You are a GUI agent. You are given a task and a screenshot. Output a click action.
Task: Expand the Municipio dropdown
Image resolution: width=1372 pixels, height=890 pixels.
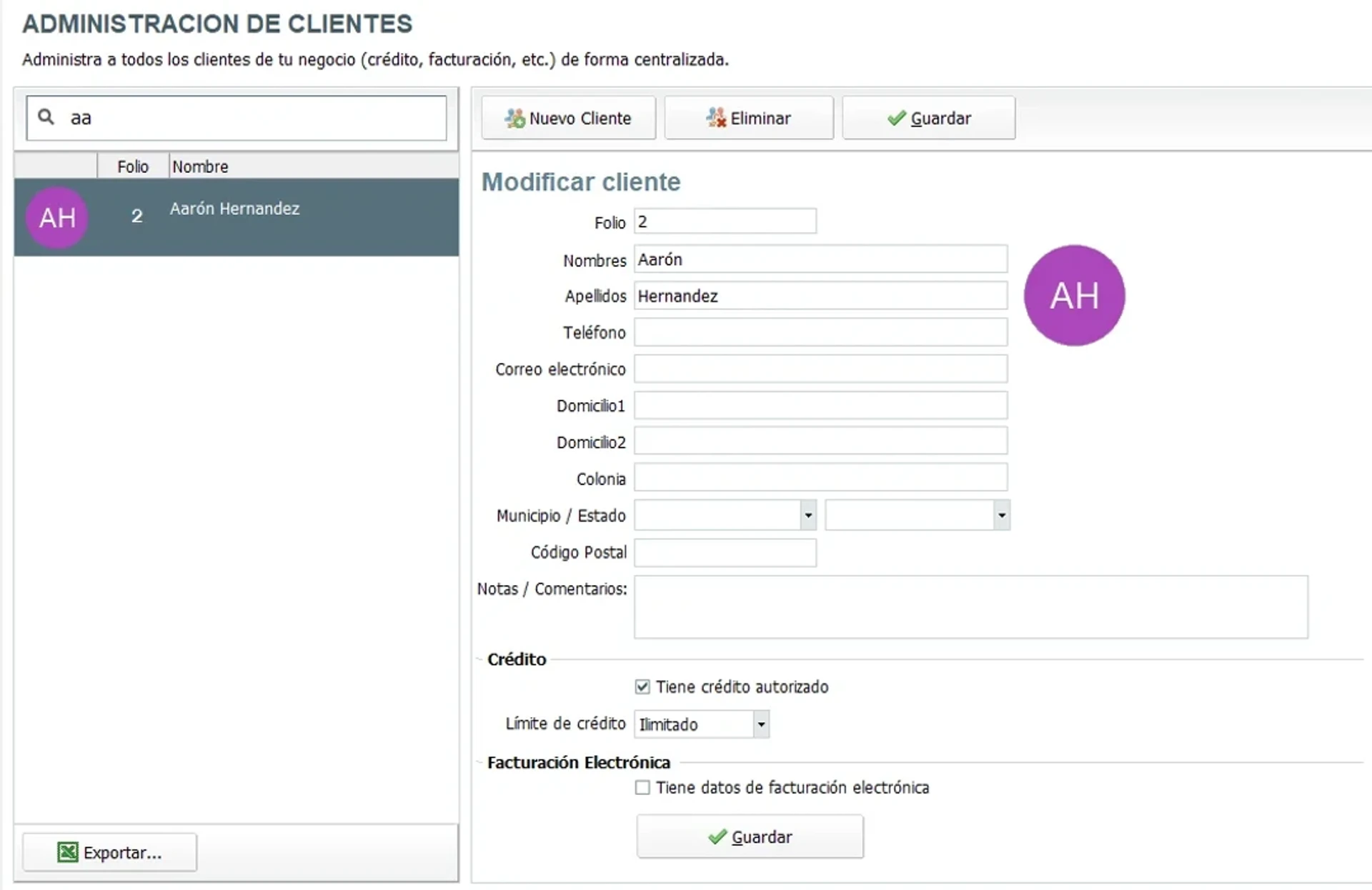(x=807, y=515)
